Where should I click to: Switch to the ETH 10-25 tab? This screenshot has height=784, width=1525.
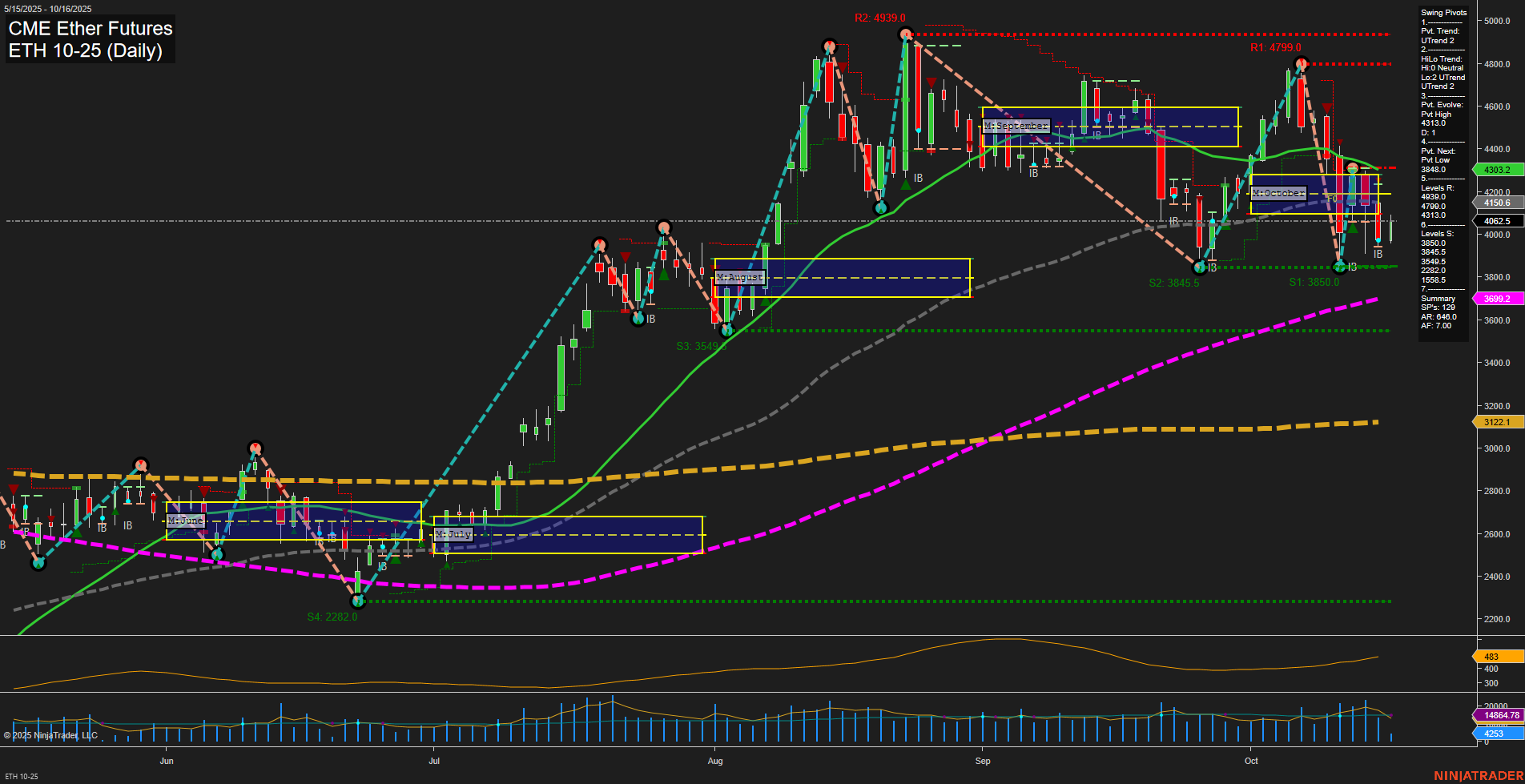coord(20,775)
